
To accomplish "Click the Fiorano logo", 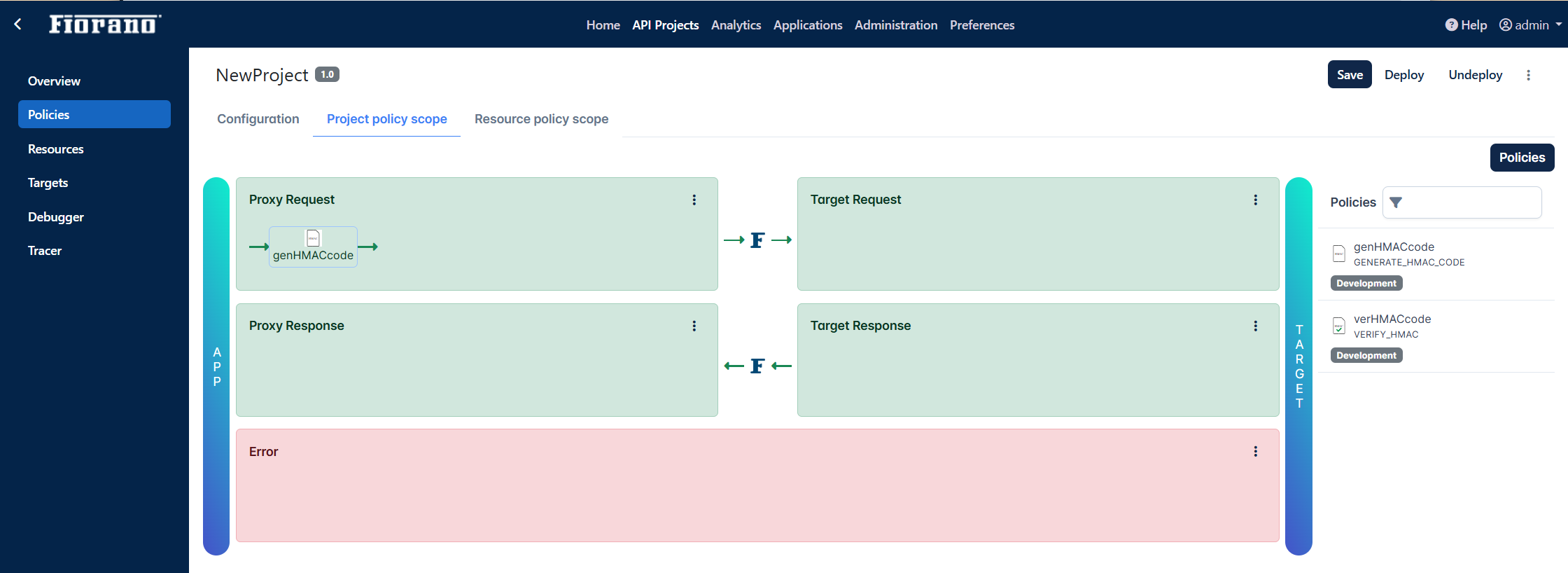I will (105, 25).
